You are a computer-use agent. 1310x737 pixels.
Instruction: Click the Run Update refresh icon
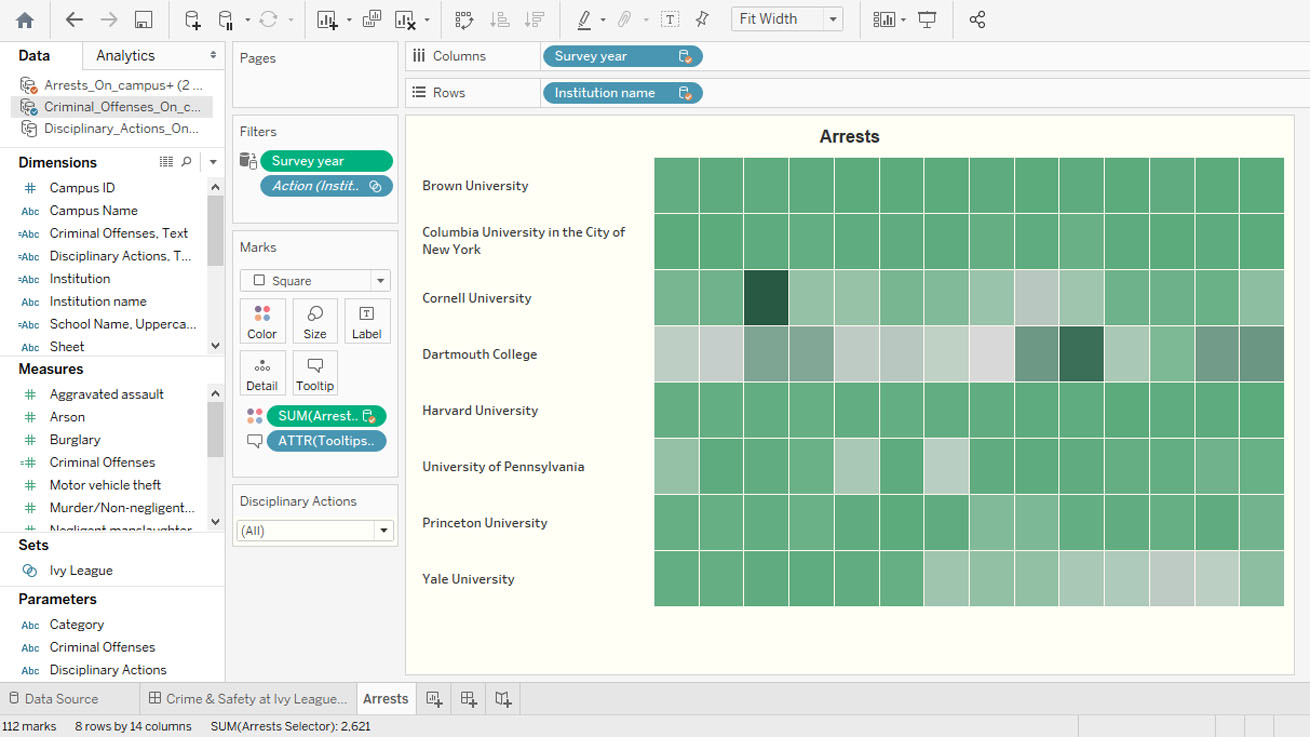pyautogui.click(x=268, y=19)
